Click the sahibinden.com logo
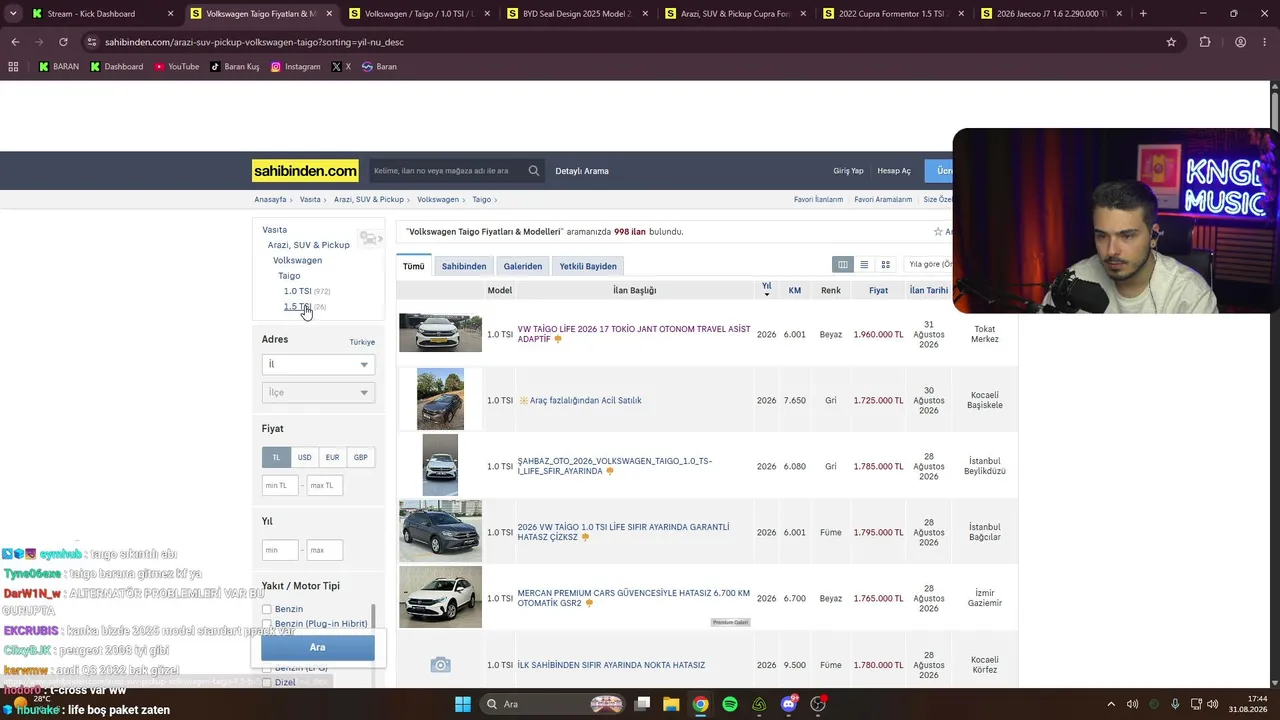Viewport: 1280px width, 720px height. tap(305, 171)
